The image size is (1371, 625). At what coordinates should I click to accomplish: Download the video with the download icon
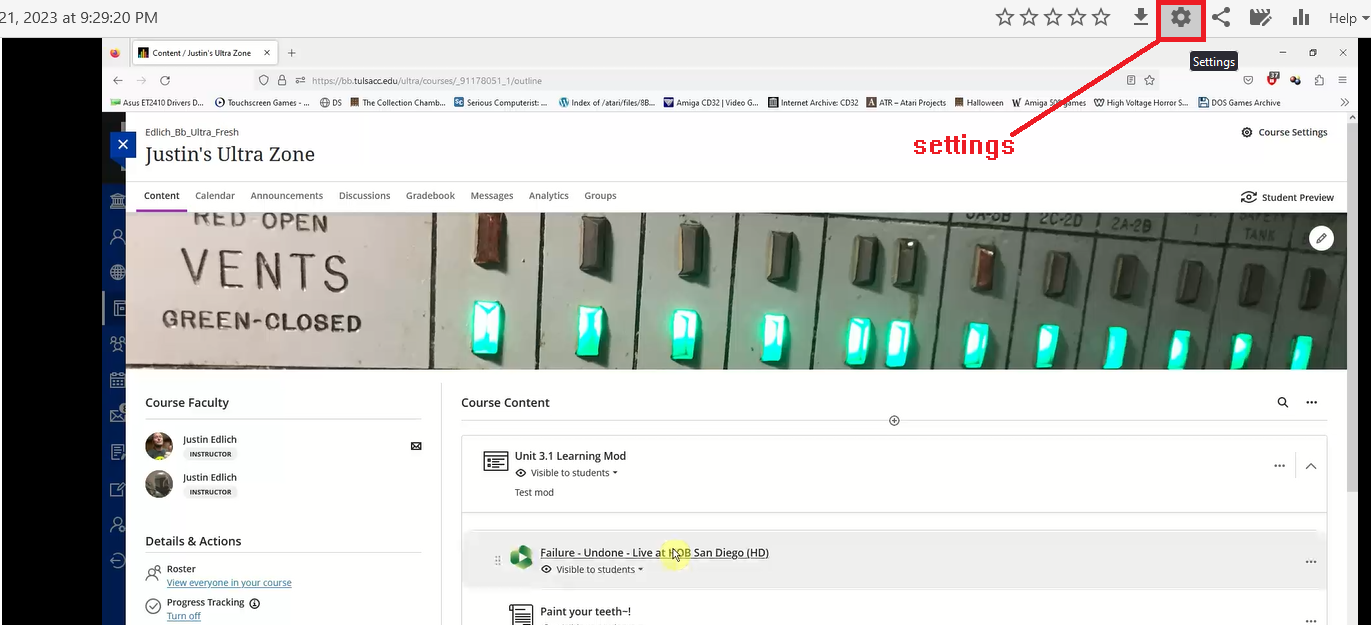tap(1140, 17)
